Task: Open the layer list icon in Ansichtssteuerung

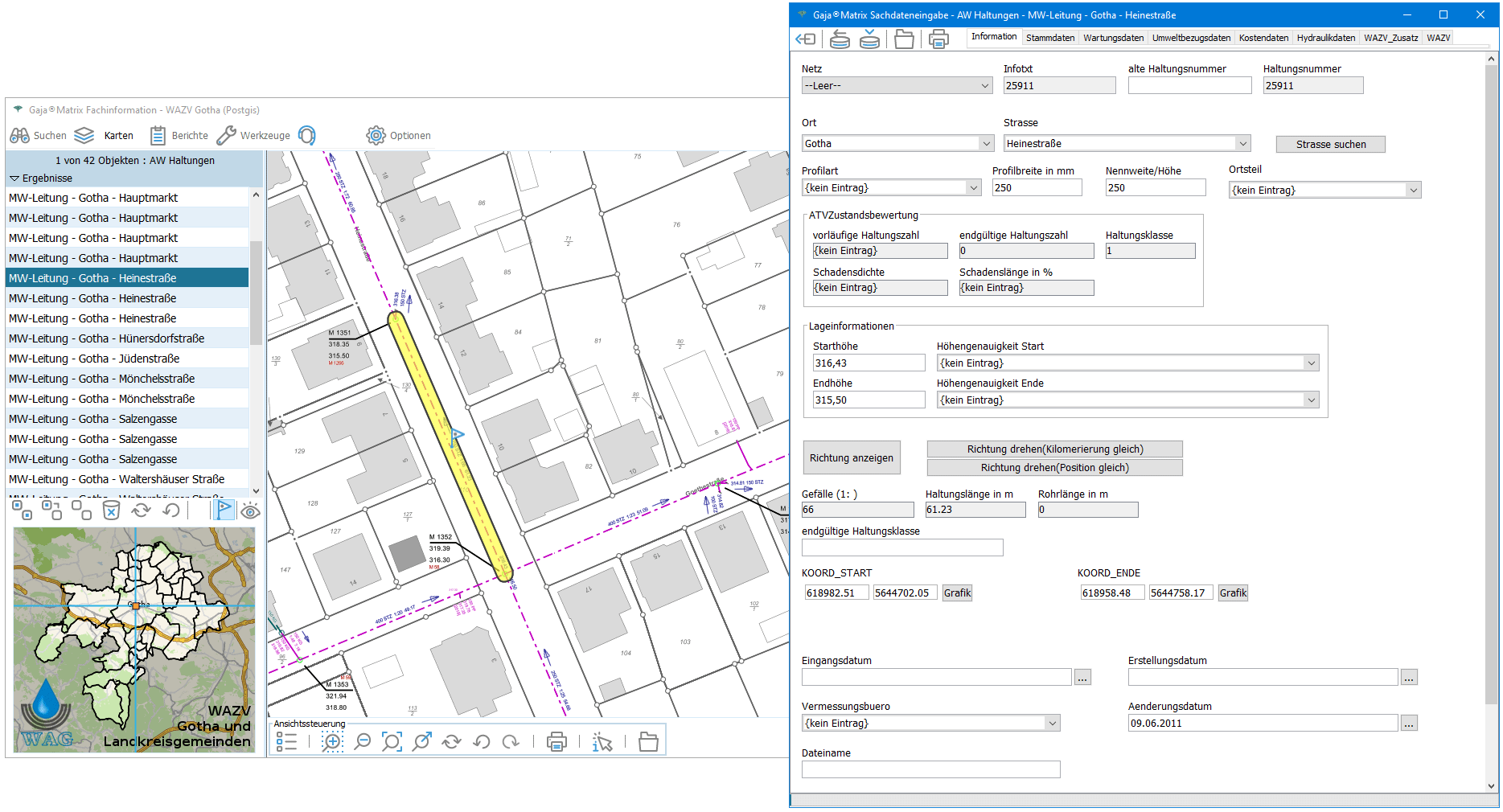Action: click(286, 742)
